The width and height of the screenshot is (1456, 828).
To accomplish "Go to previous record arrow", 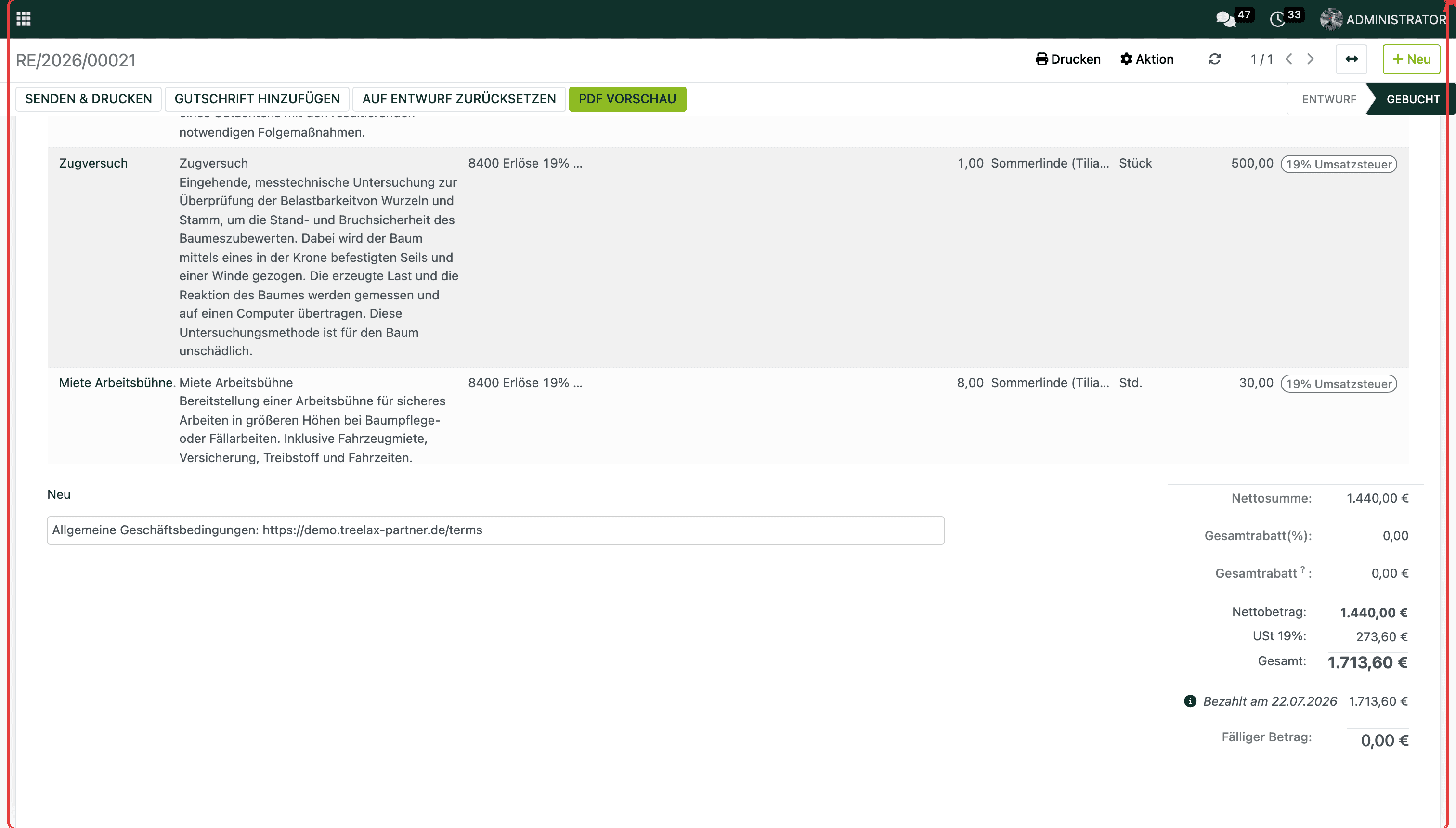I will point(1289,59).
